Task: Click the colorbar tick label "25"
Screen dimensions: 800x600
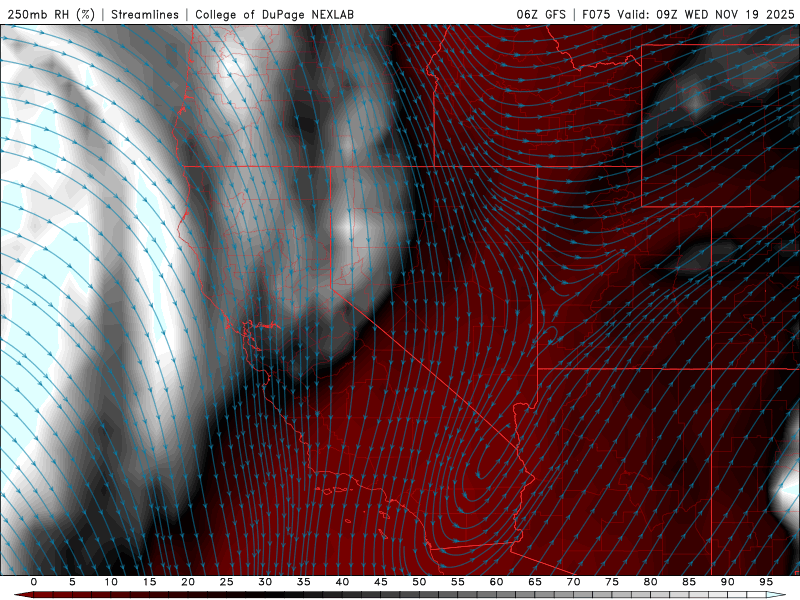Action: 227,582
